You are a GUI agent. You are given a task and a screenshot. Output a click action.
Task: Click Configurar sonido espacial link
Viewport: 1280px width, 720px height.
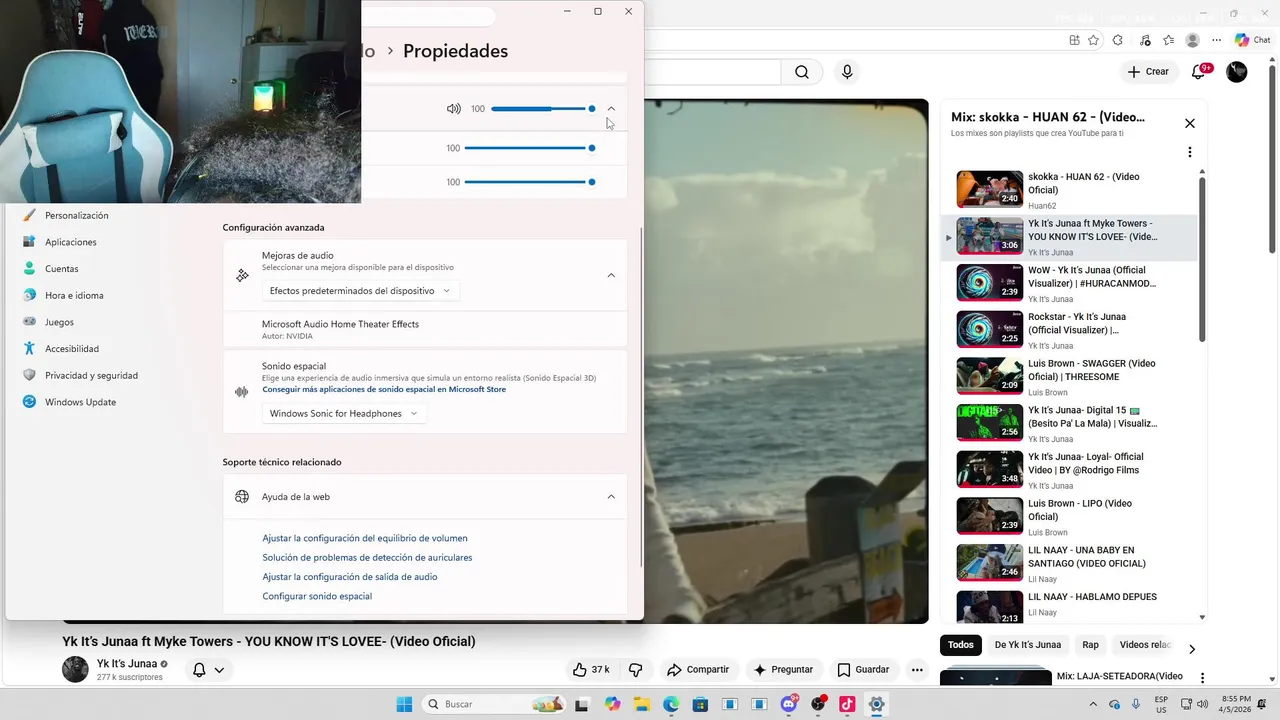click(317, 596)
